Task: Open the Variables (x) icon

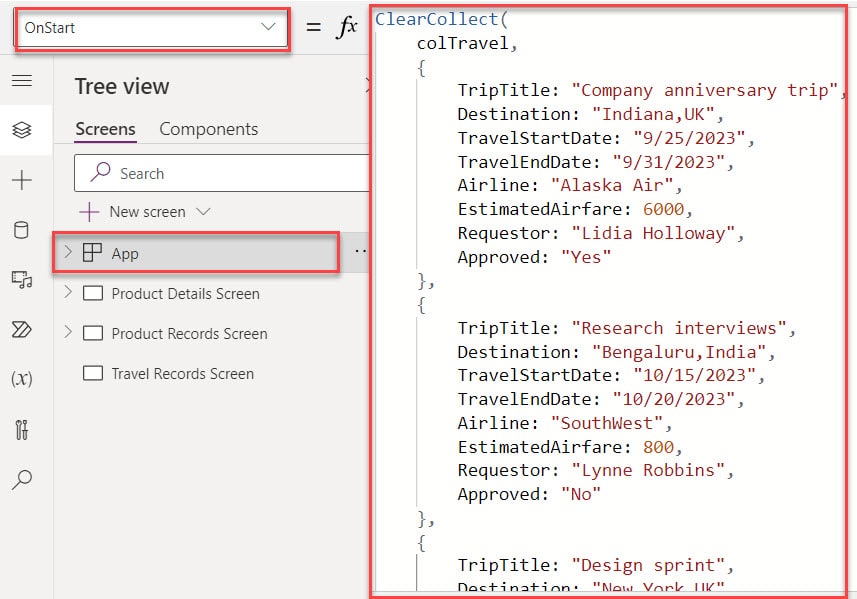Action: [22, 378]
